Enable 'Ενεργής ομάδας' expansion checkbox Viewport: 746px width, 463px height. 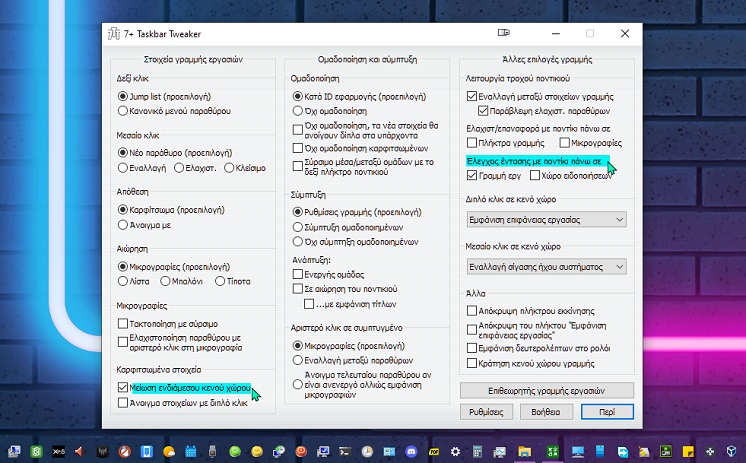(298, 274)
